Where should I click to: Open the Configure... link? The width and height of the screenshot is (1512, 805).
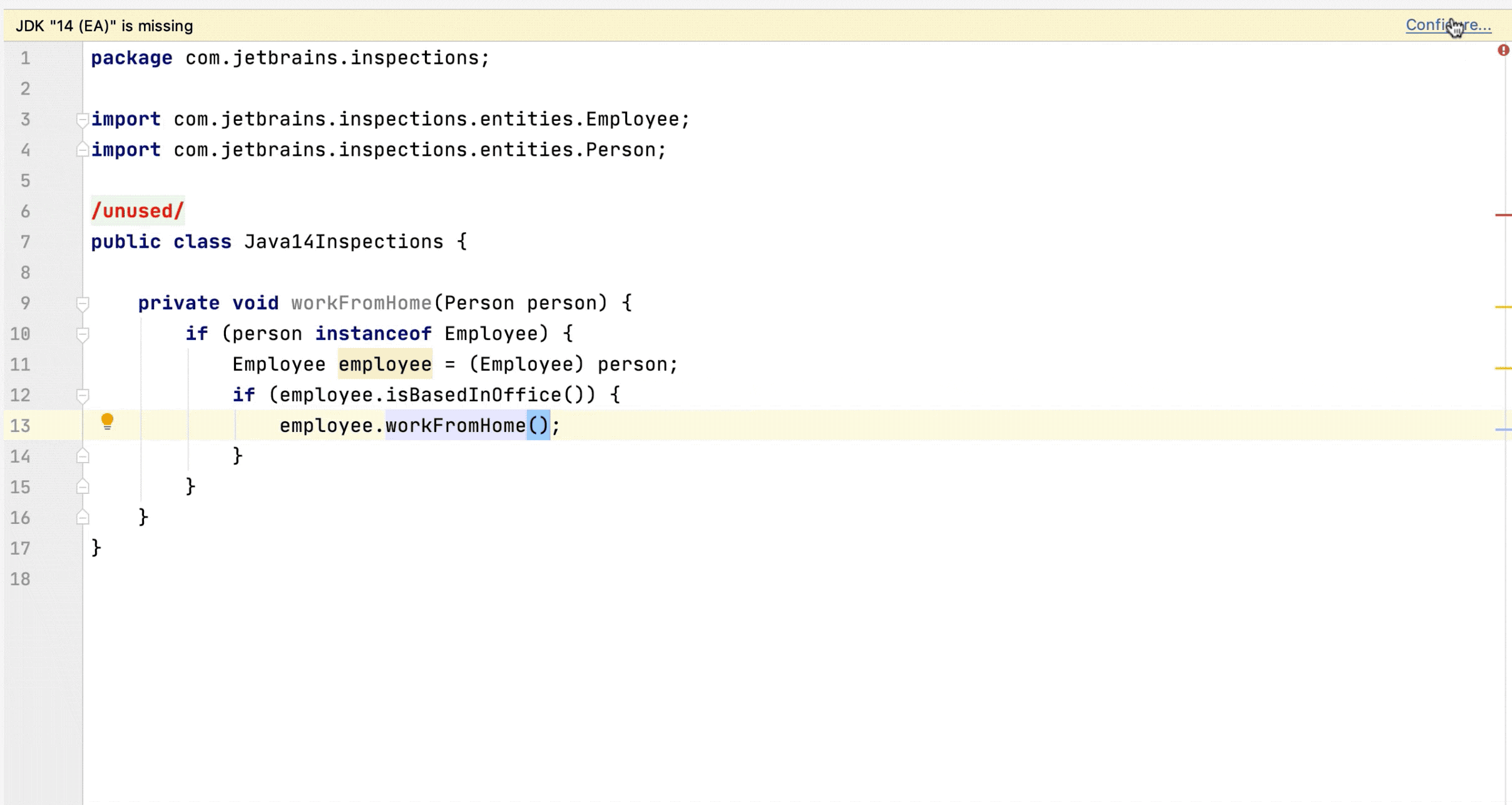[x=1448, y=25]
